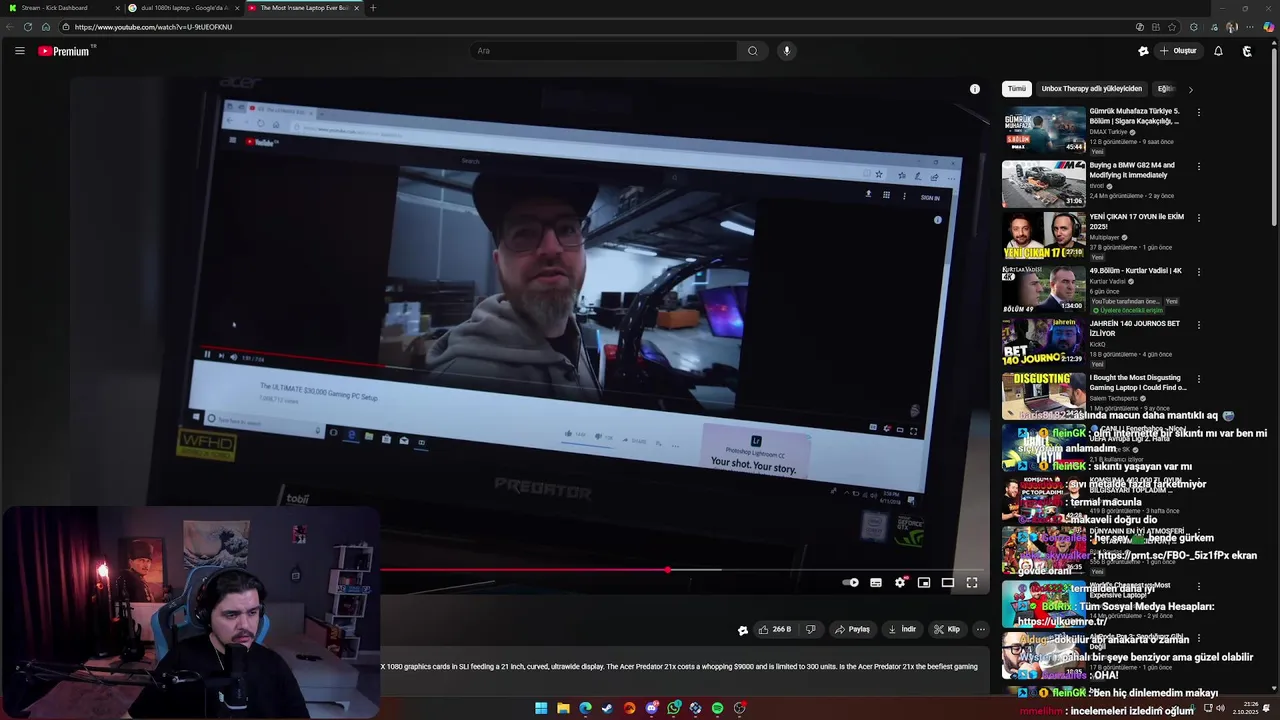Click the search magnifier button

click(752, 51)
